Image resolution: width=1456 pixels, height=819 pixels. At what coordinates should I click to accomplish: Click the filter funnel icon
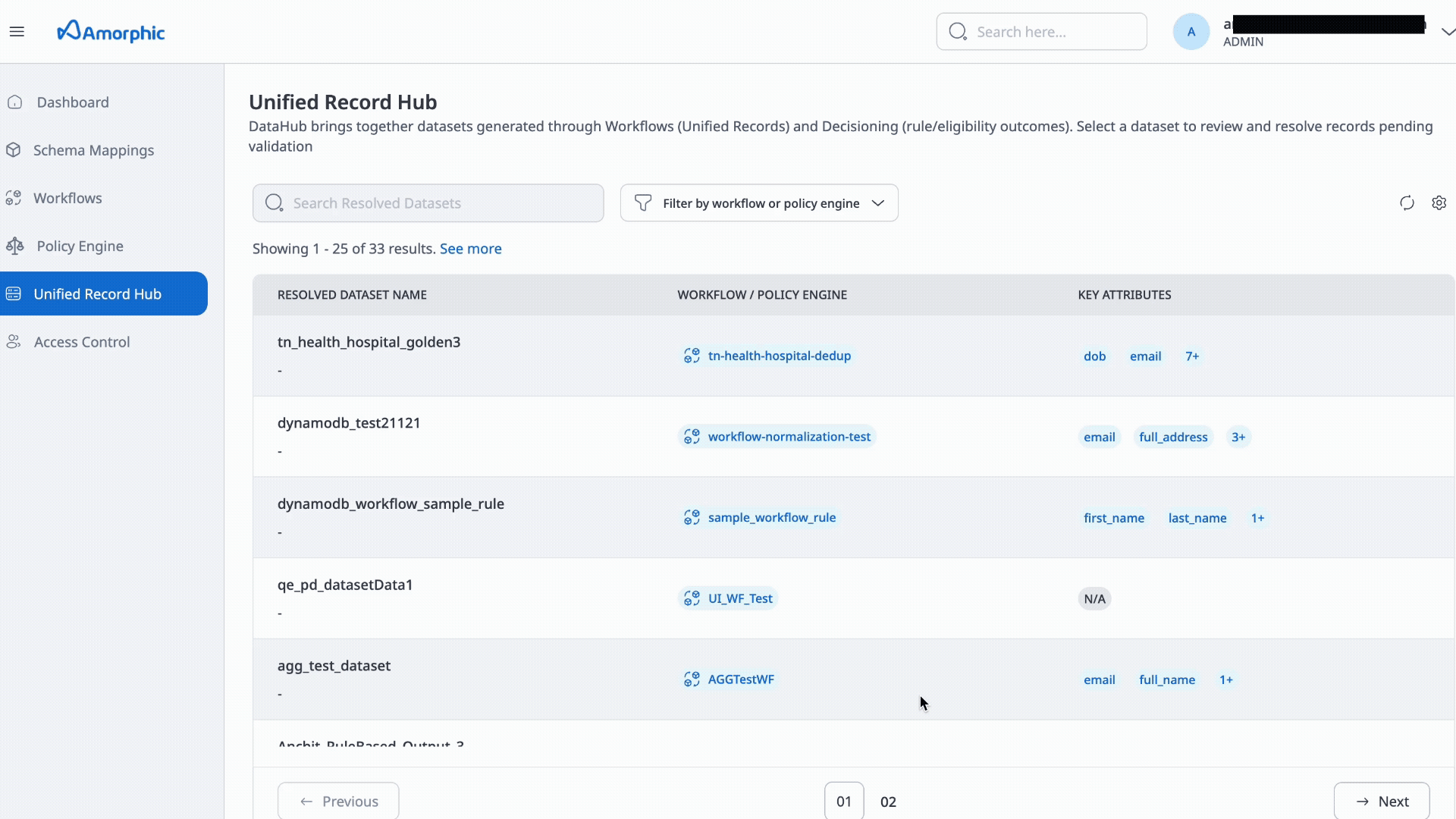coord(642,202)
